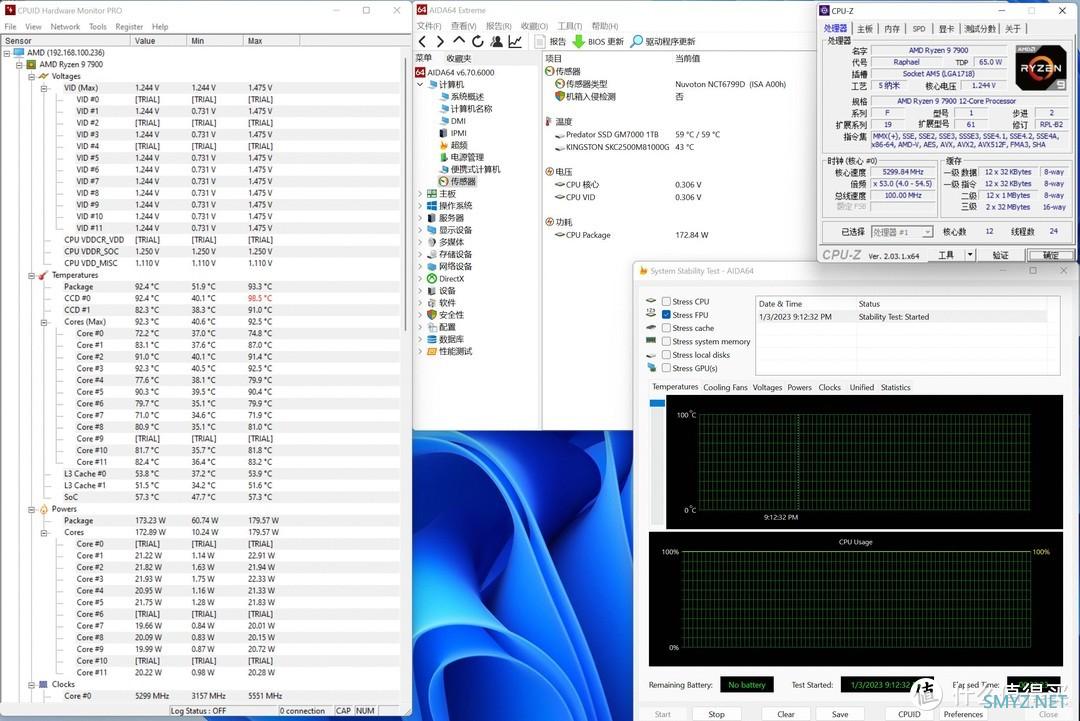Switch to the Voltages stability tab
Viewport: 1080px width, 721px height.
coord(767,388)
